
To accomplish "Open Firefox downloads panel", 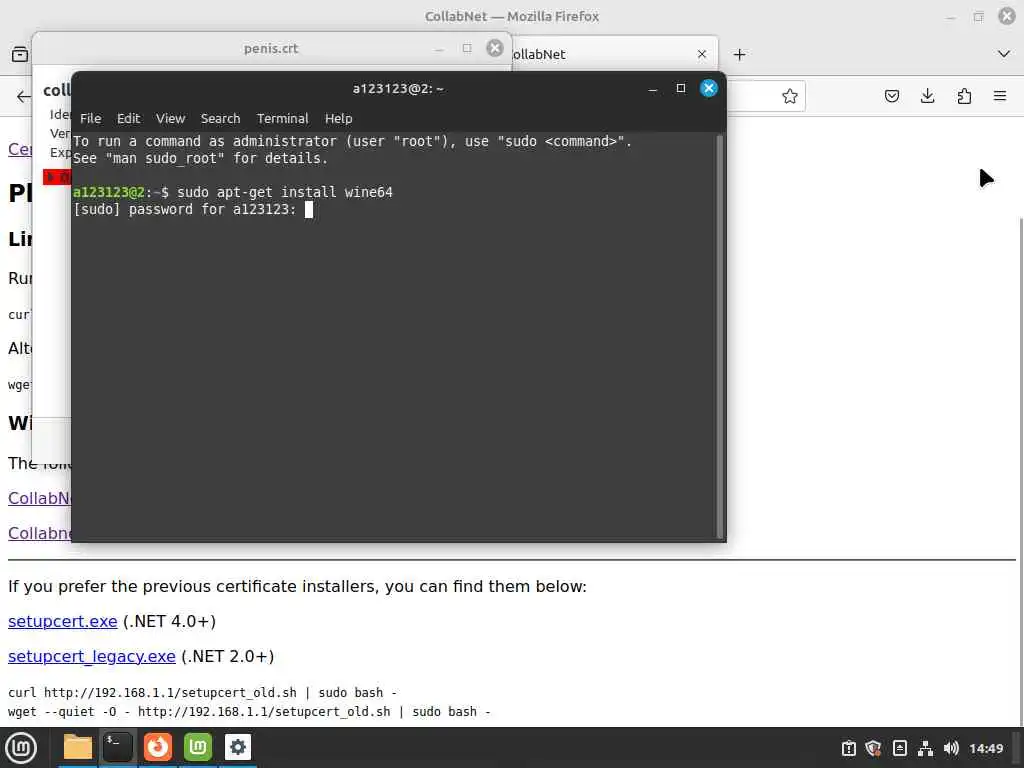I will 927,97.
